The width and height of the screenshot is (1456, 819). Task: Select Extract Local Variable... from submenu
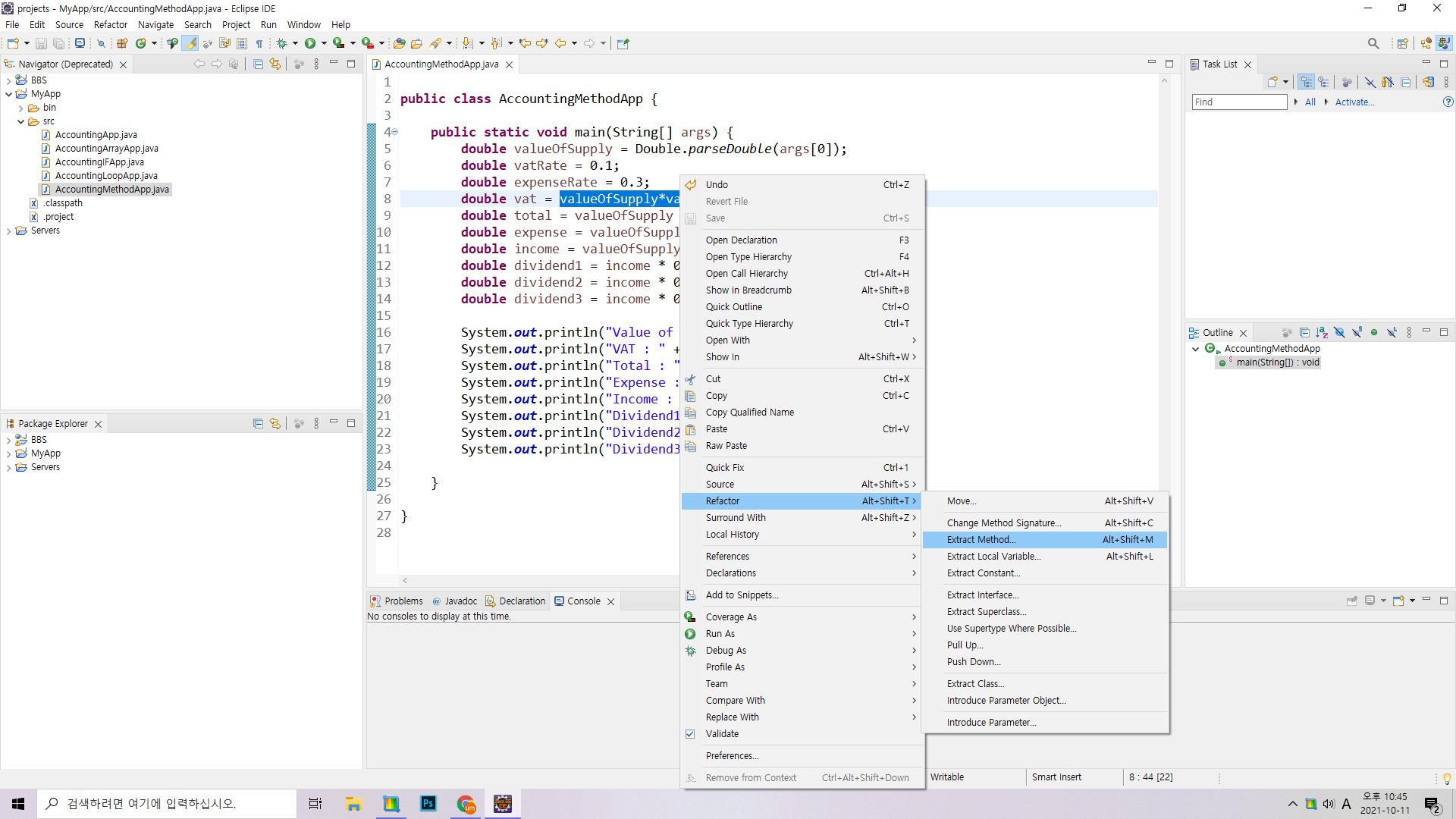(x=993, y=557)
